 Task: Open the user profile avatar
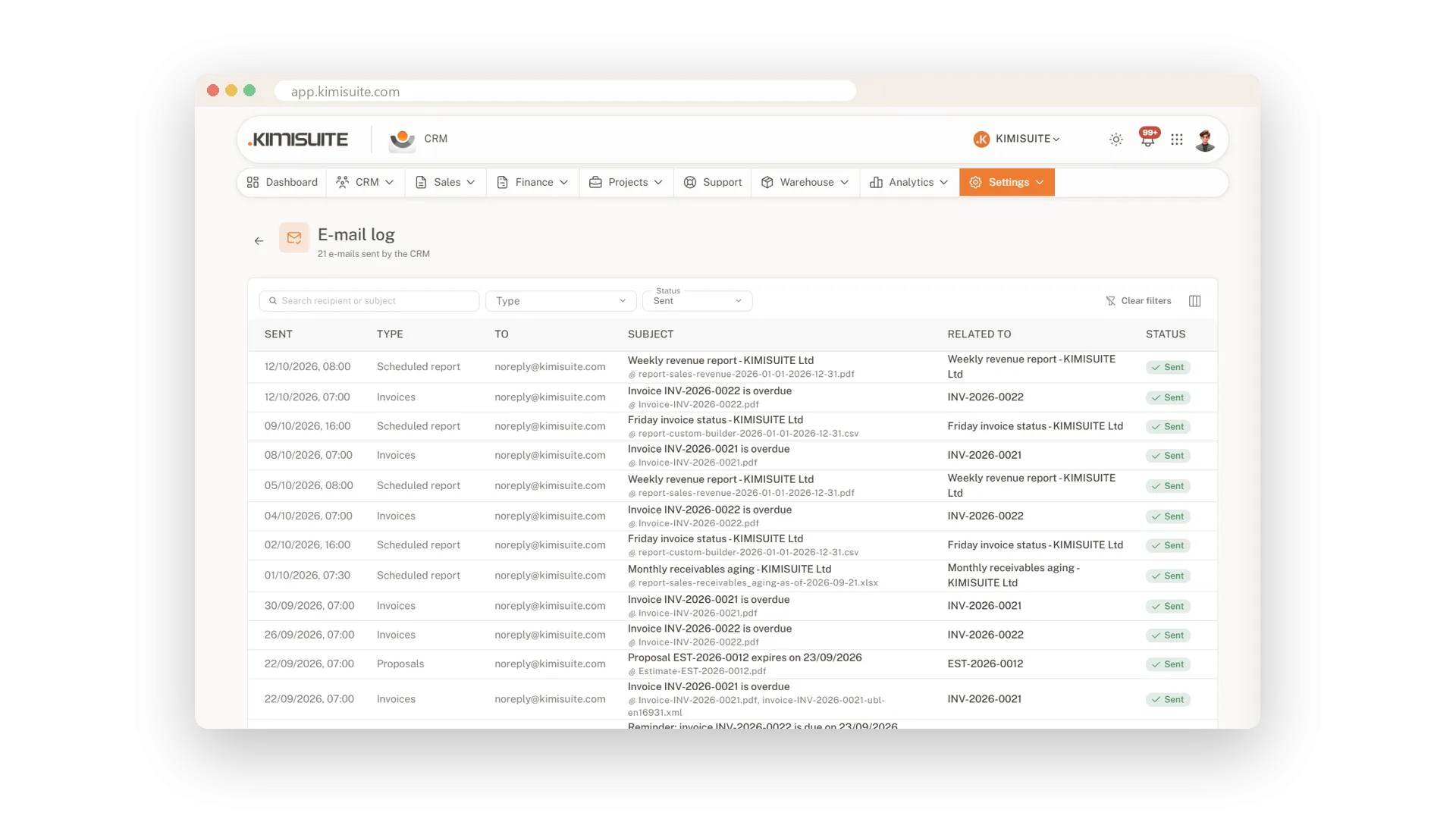pyautogui.click(x=1205, y=140)
